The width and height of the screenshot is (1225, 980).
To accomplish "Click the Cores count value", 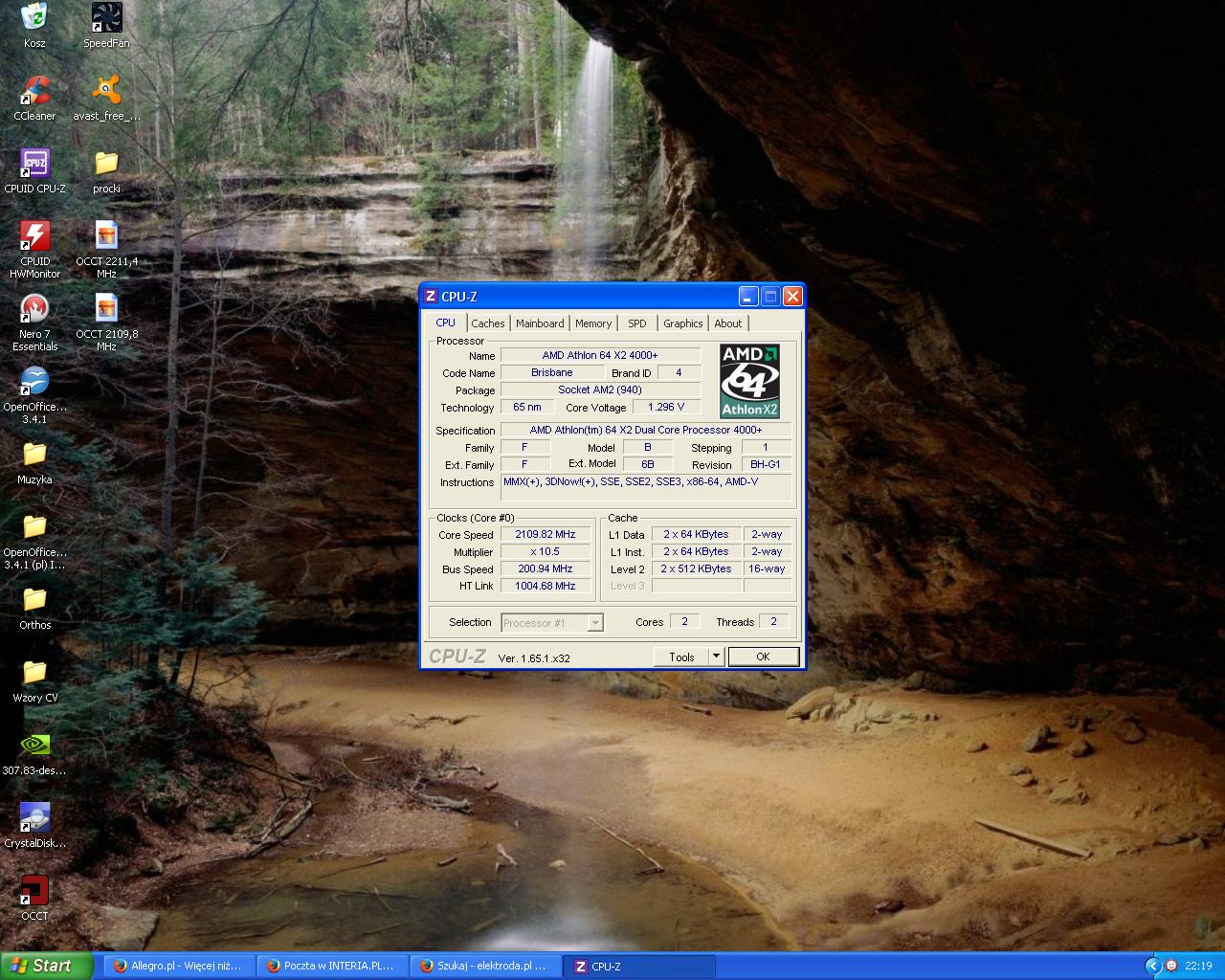I will click(x=684, y=621).
